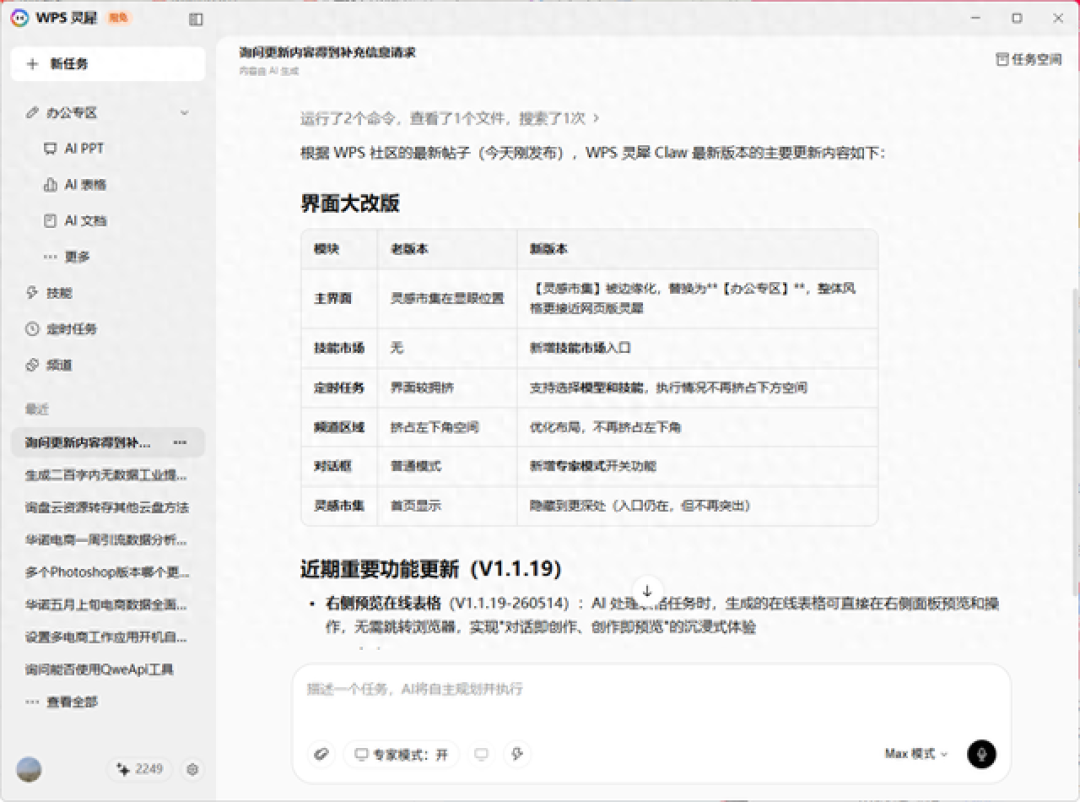Image resolution: width=1080 pixels, height=802 pixels.
Task: Collapse the sidebar with the panel toggle icon
Action: point(196,19)
